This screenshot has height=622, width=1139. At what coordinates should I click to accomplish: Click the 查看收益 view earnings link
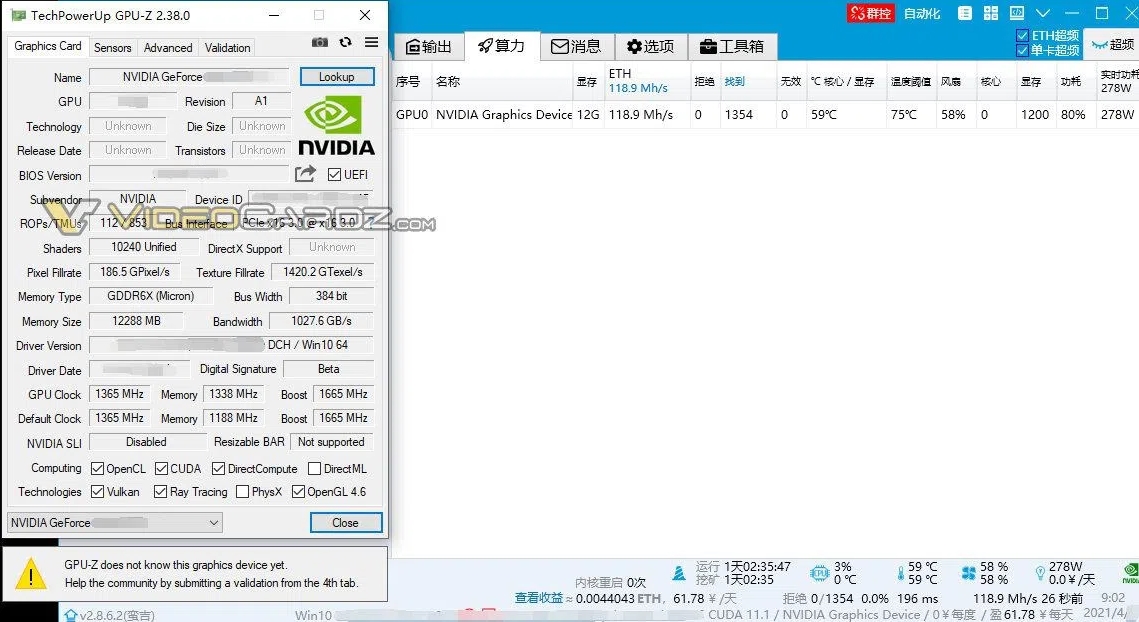[538, 598]
